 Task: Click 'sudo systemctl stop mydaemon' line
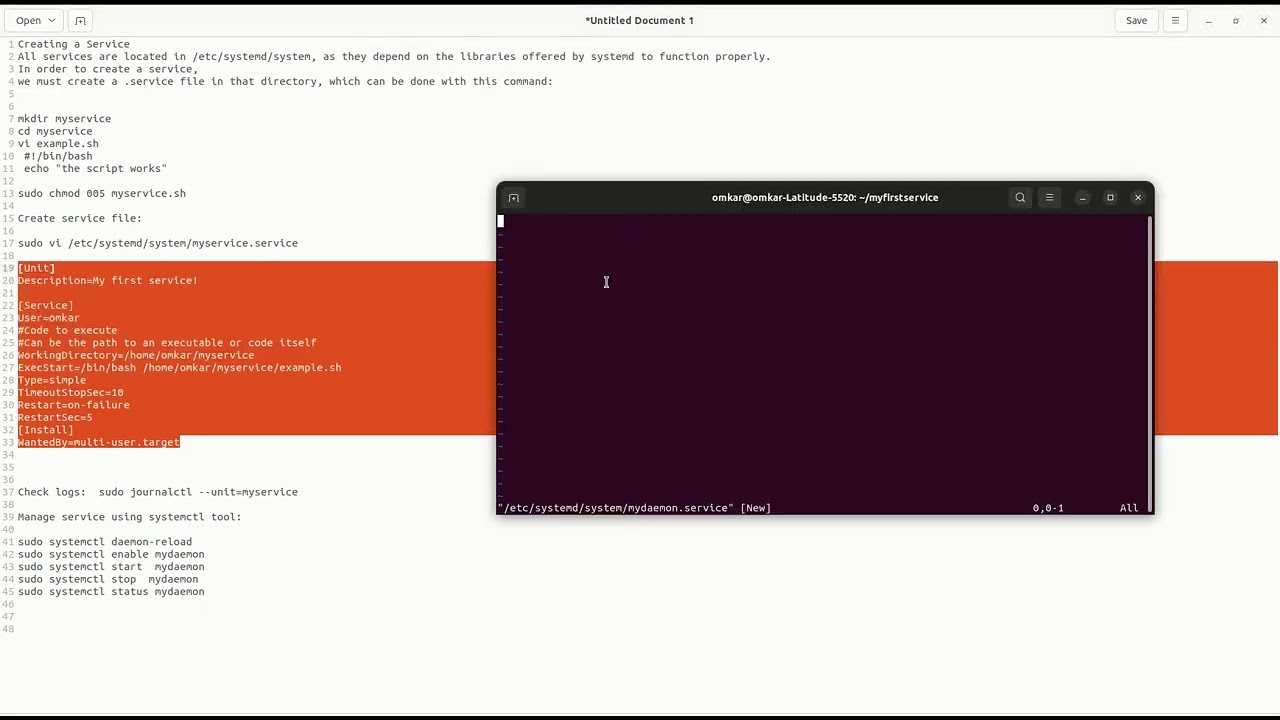coord(107,579)
